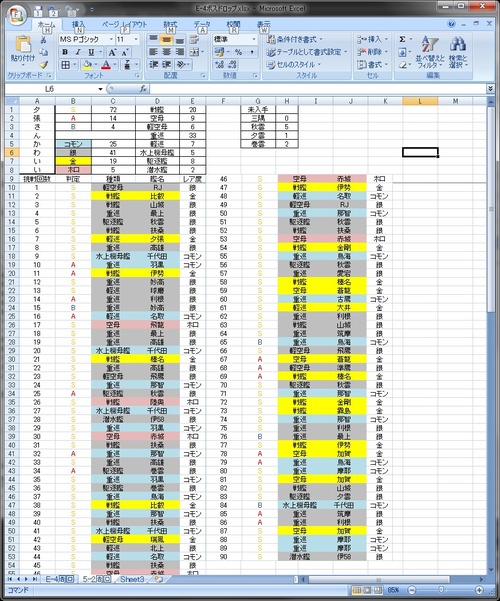The height and width of the screenshot is (601, 500).
Task: Toggle center horizontal text alignment
Action: (166, 52)
